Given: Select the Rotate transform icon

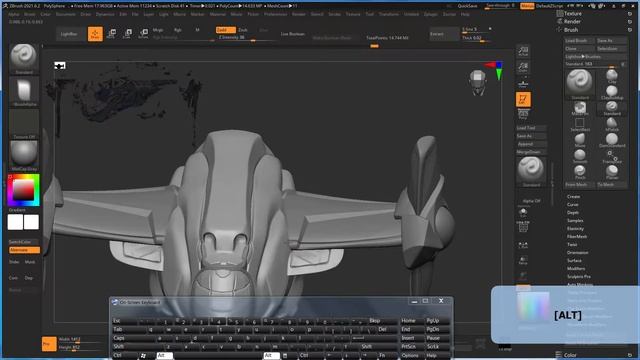Looking at the screenshot, I should 143,34.
